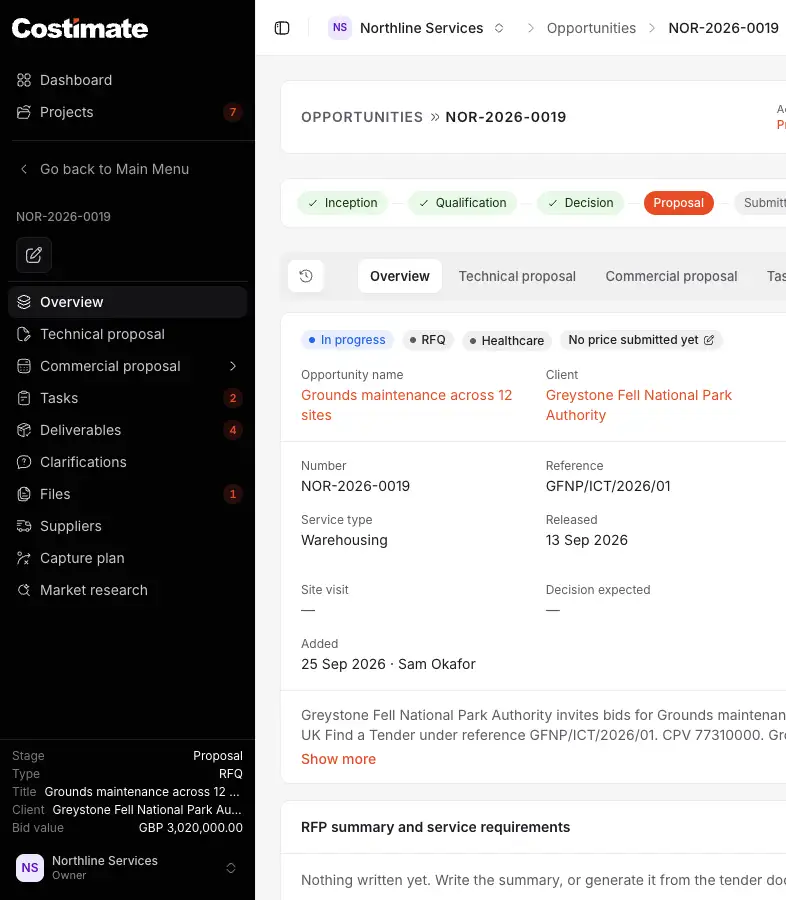Open the history clock icon
This screenshot has height=900, width=786.
[x=306, y=276]
